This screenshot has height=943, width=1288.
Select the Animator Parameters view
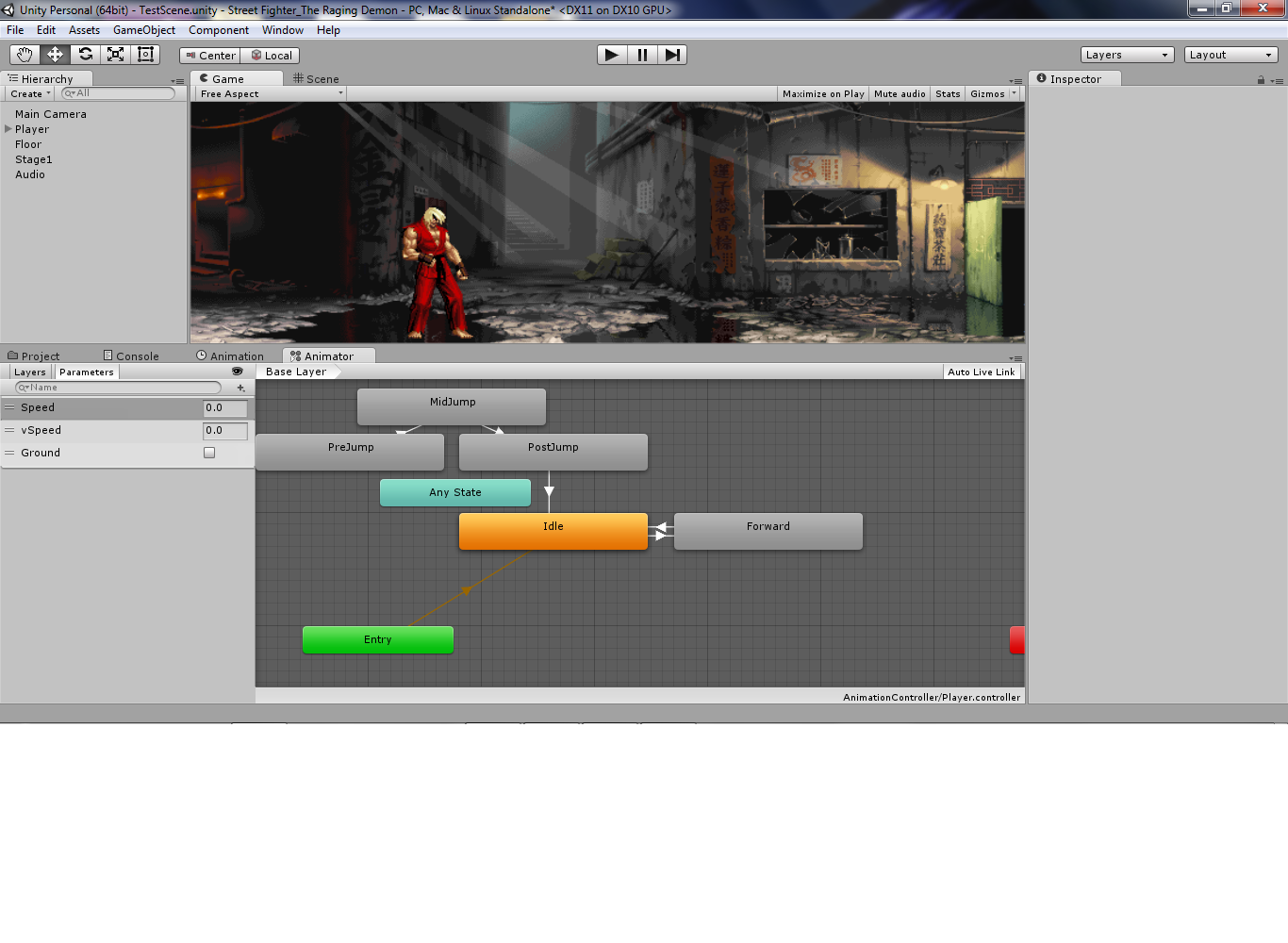(87, 372)
